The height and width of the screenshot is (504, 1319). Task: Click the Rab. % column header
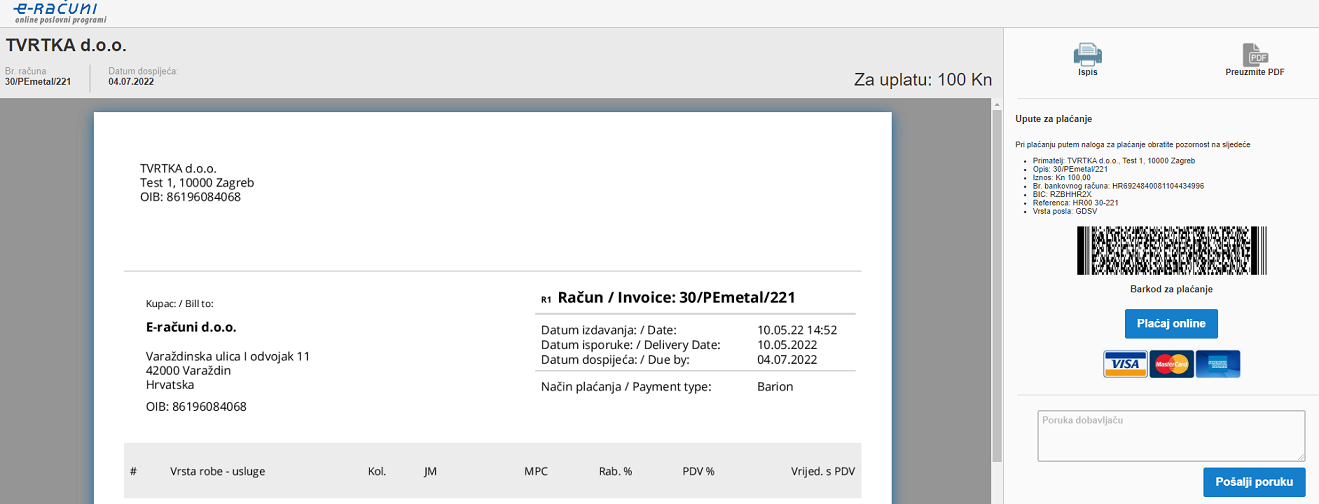[615, 471]
